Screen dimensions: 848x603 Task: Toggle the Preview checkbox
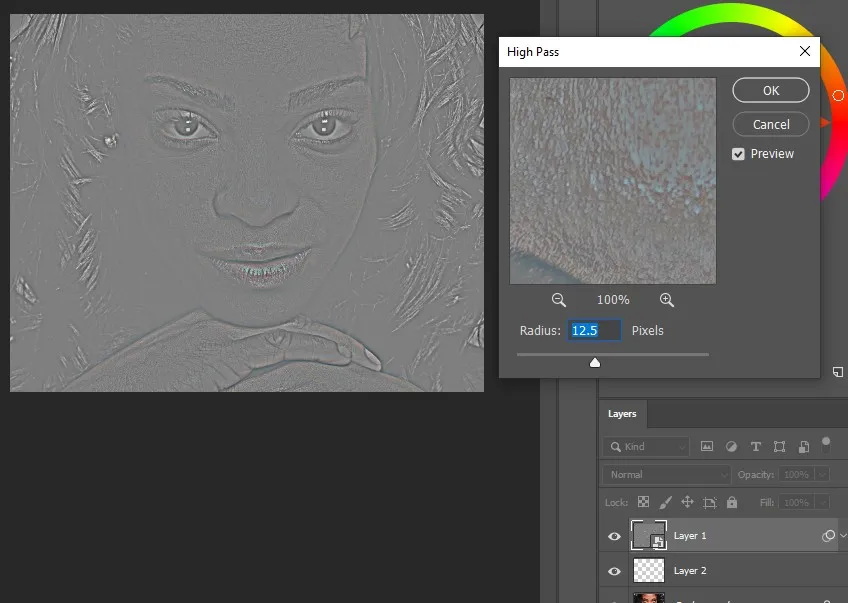point(738,154)
